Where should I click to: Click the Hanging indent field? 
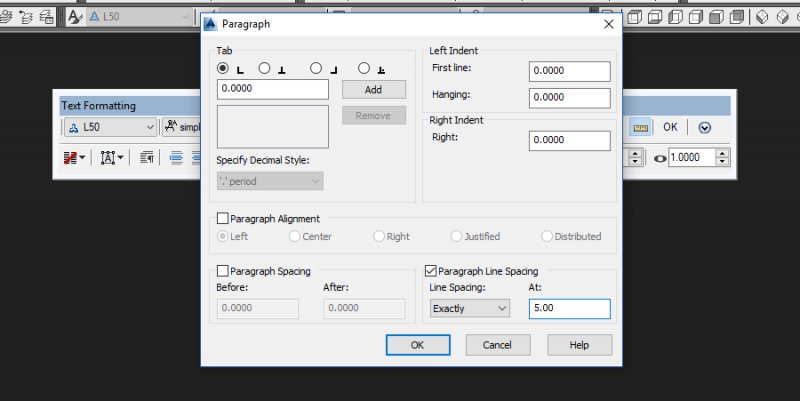[570, 98]
